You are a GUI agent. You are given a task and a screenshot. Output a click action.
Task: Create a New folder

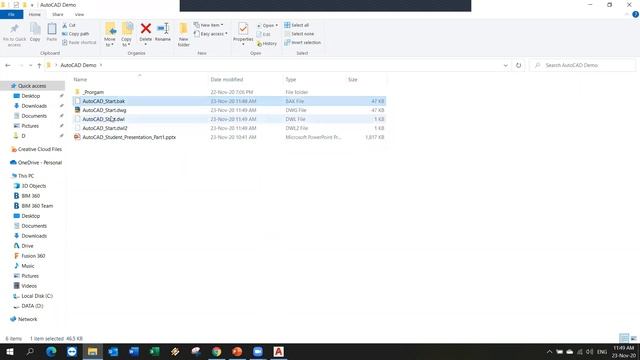click(x=184, y=34)
